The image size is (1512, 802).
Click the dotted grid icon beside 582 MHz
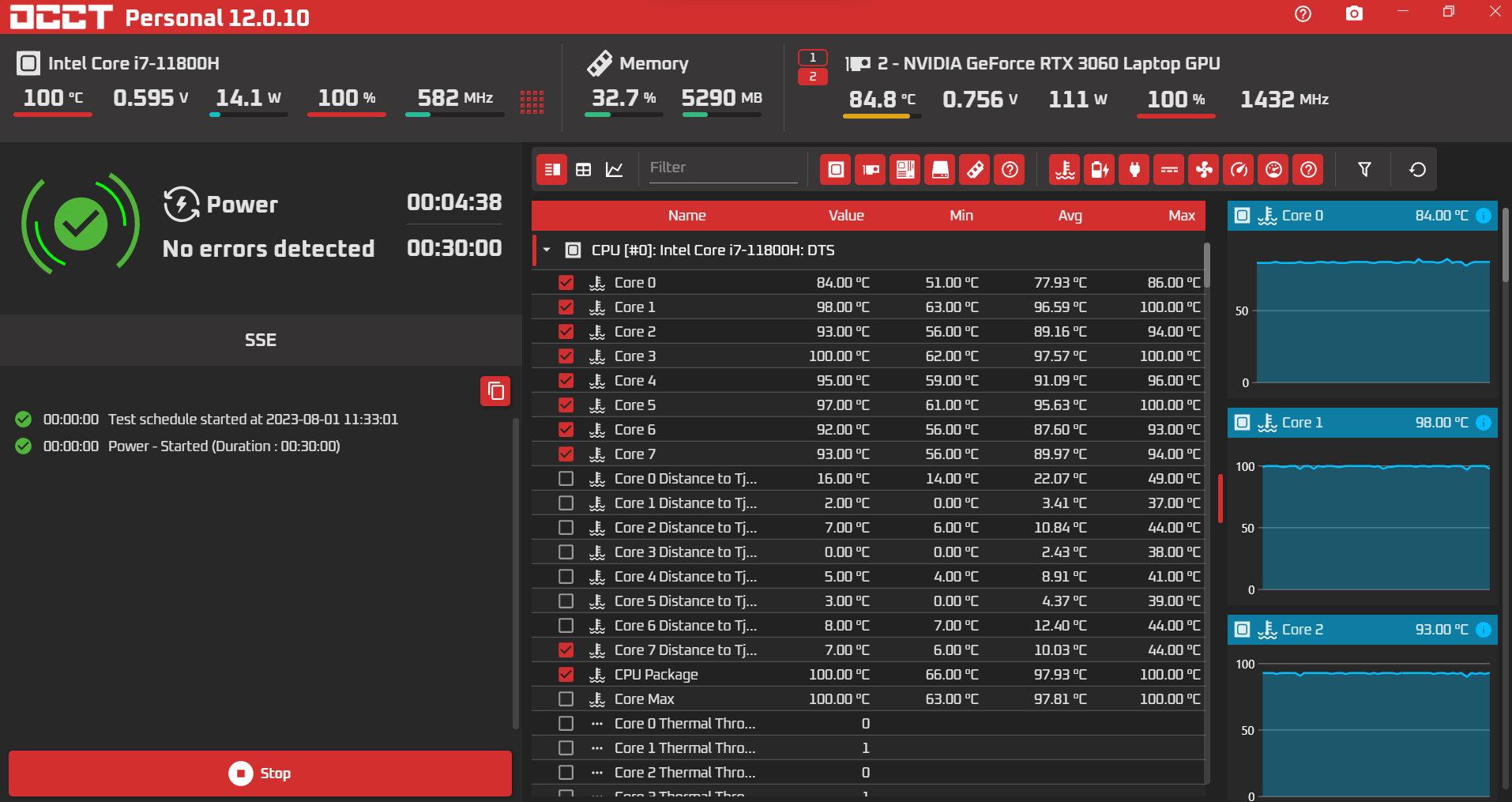[x=532, y=102]
